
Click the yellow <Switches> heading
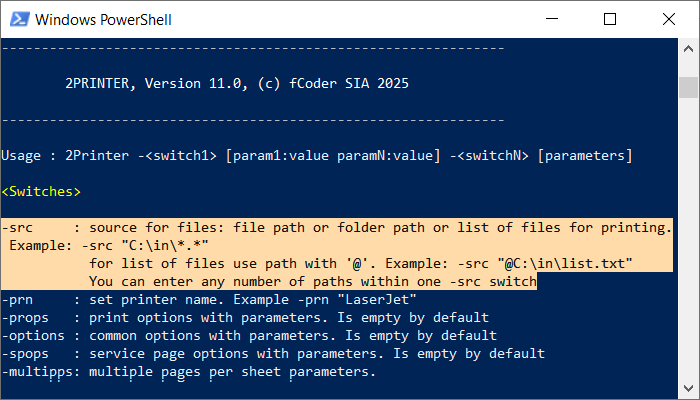pyautogui.click(x=41, y=192)
